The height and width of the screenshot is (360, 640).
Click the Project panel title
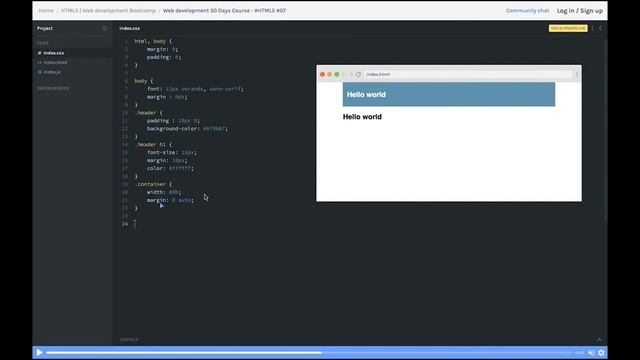(45, 28)
